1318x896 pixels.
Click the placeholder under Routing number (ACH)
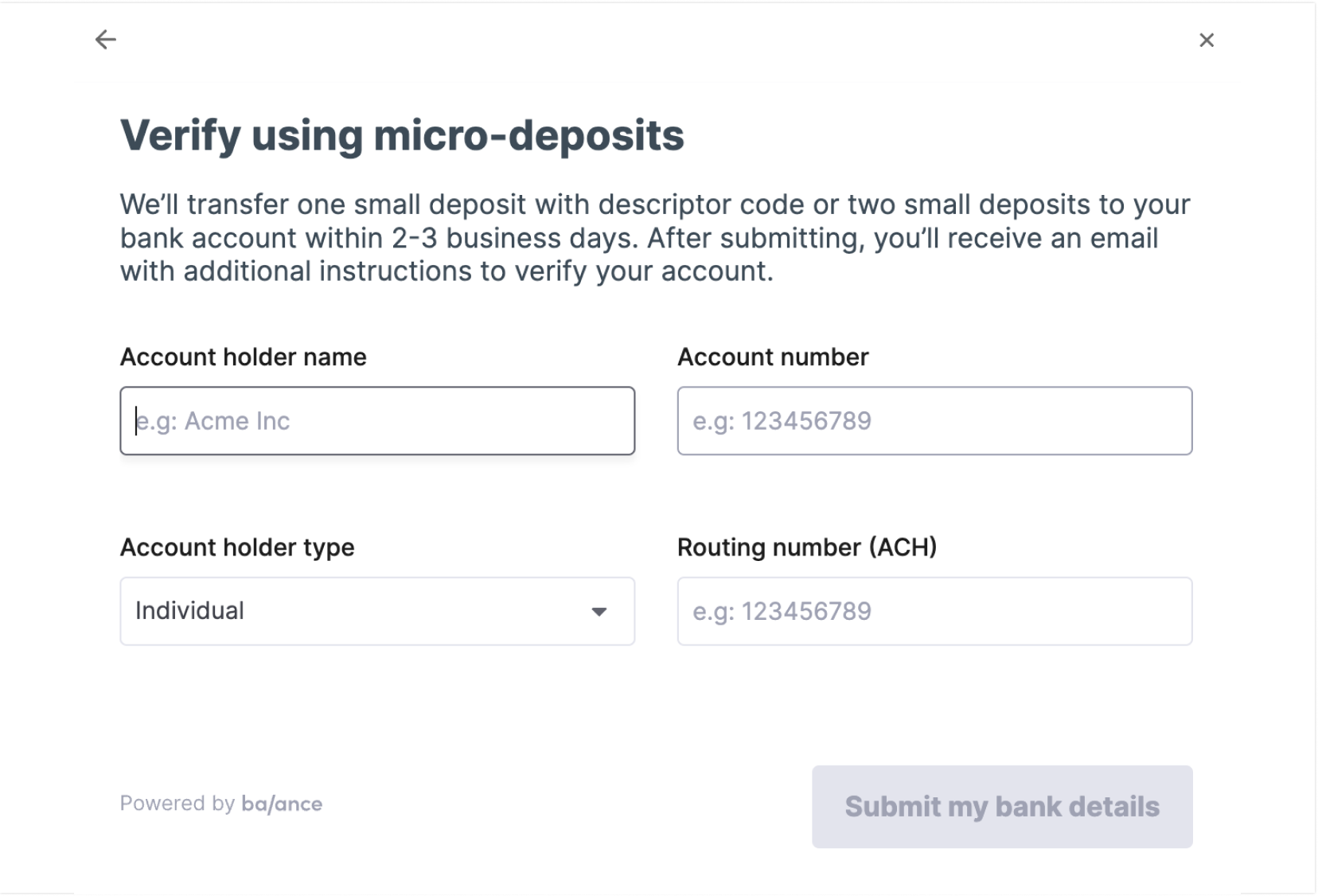click(x=782, y=611)
